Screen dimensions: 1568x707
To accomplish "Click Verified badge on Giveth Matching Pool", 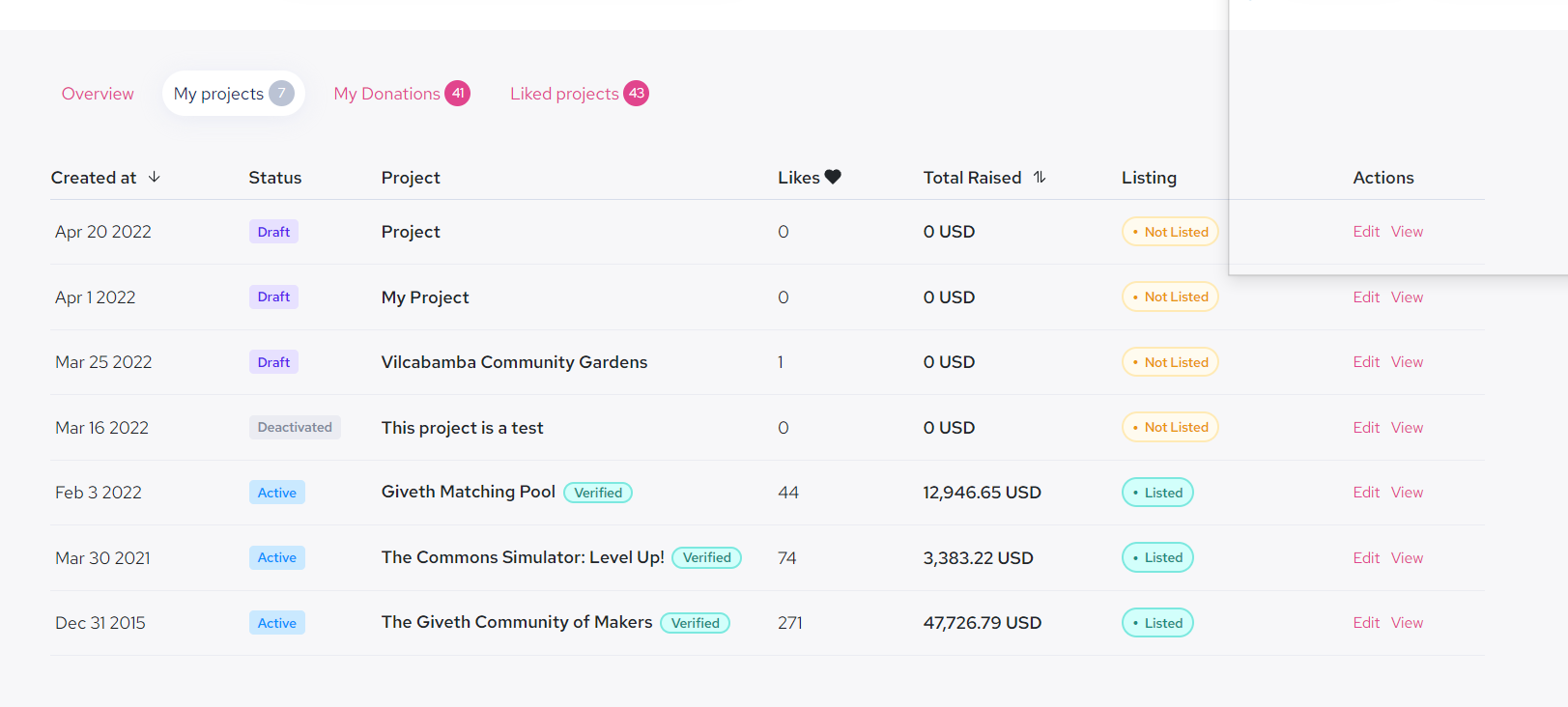I will pyautogui.click(x=598, y=493).
